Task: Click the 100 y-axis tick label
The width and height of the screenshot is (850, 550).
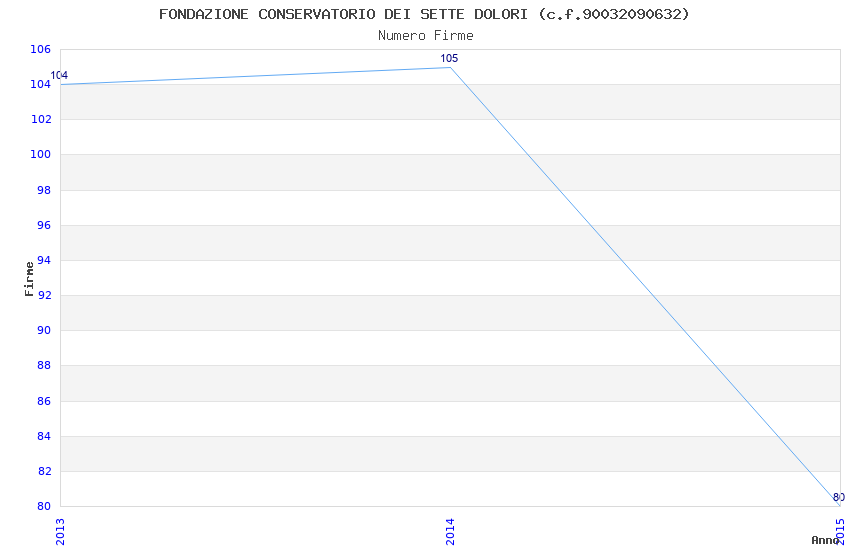Action: pyautogui.click(x=40, y=154)
